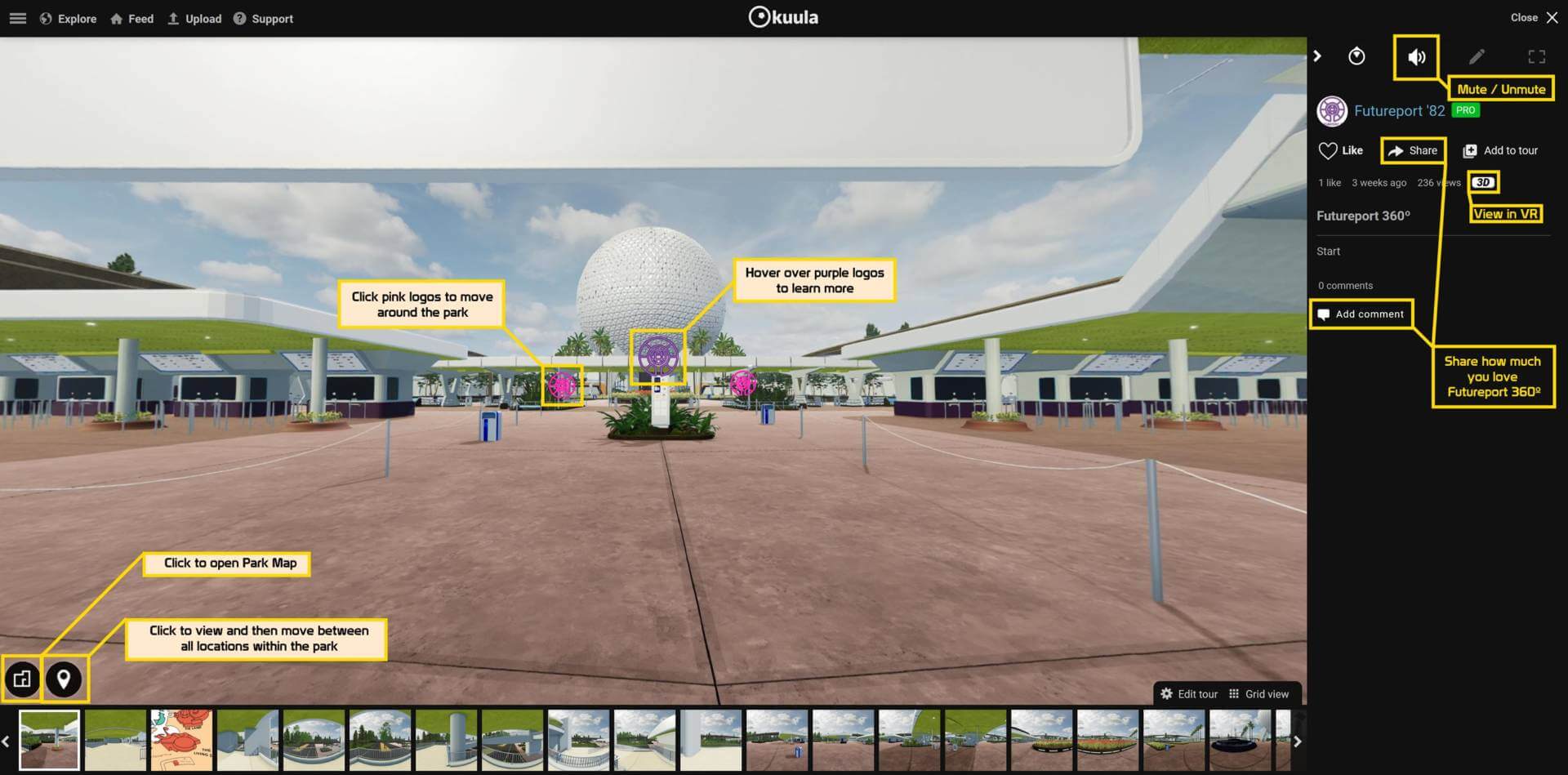Open Edit tour settings

coord(1189,693)
